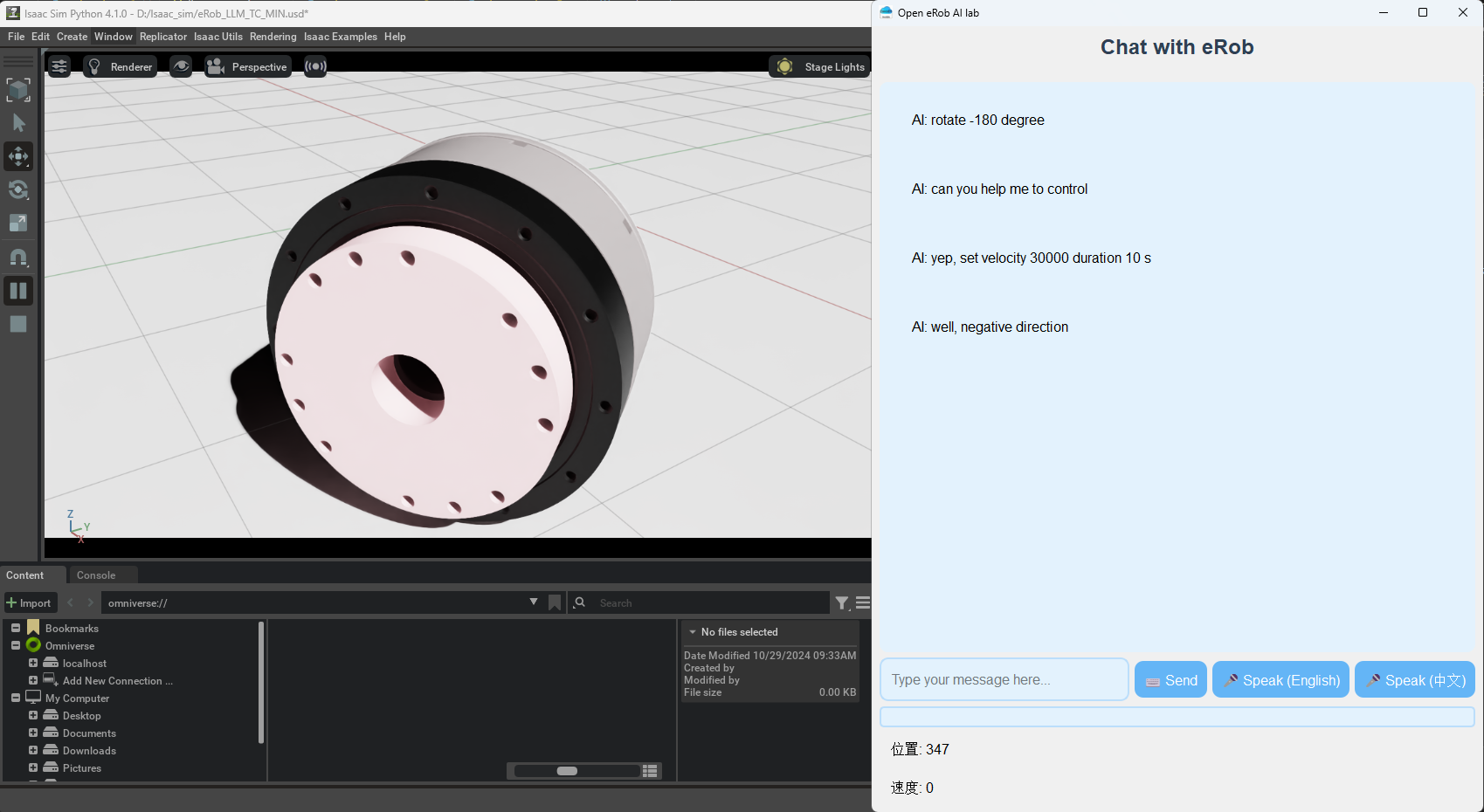Open the Perspective camera dropdown
Screen dimensions: 1484x812
(x=247, y=67)
